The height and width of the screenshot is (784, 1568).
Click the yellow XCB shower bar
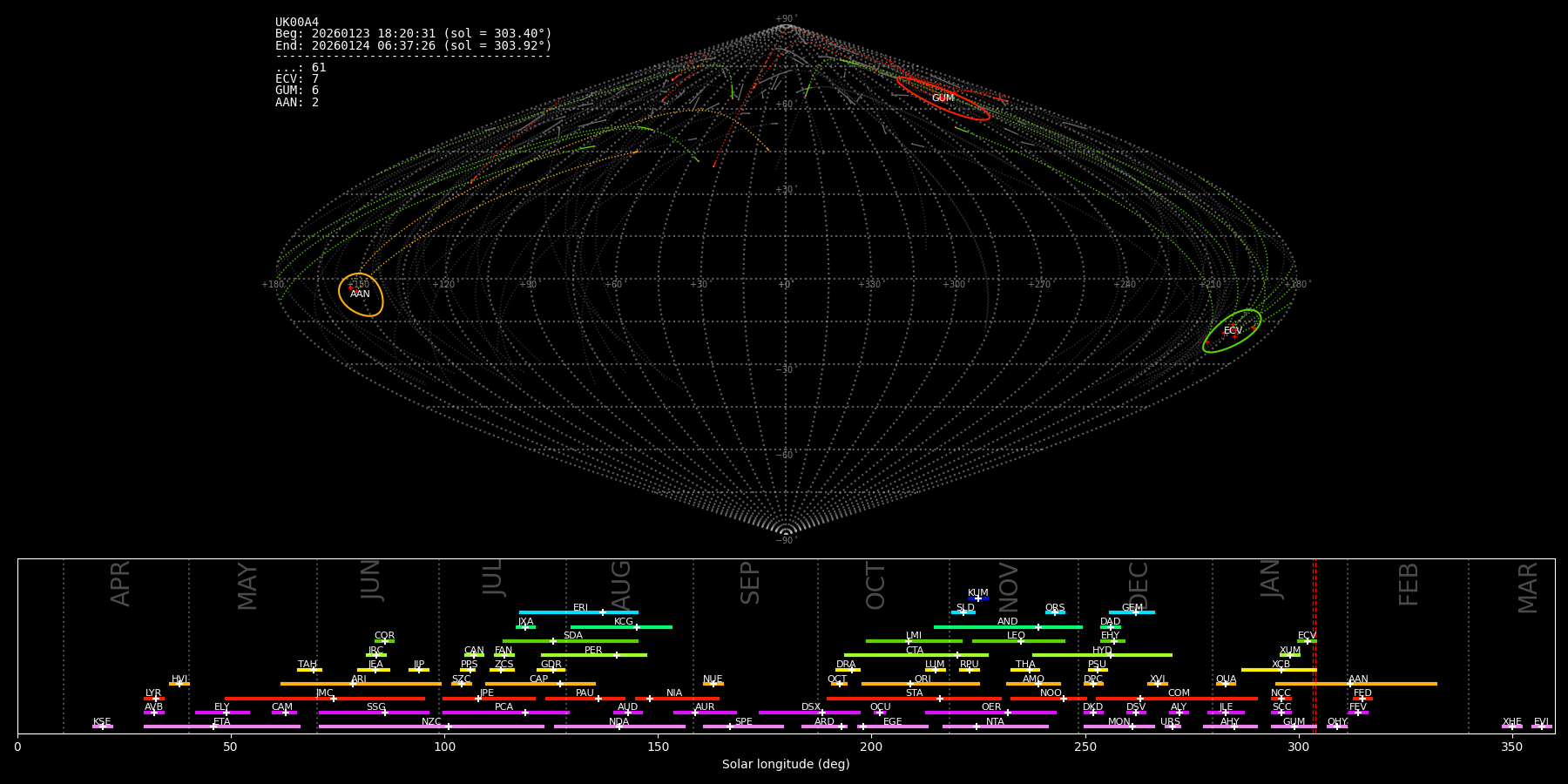click(x=1279, y=670)
